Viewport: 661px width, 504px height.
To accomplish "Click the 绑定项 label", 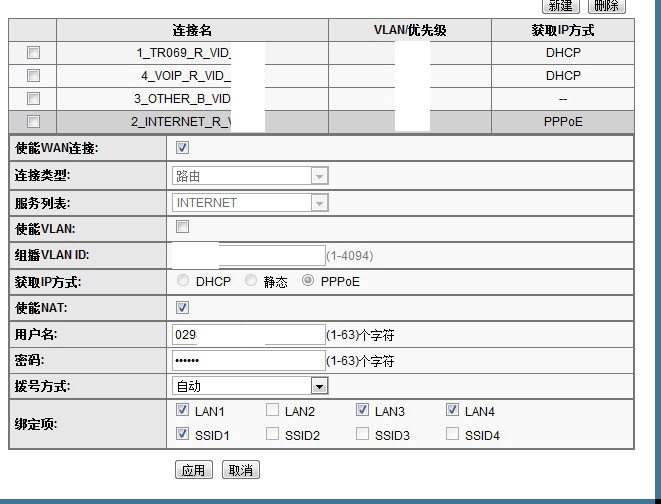I will click(36, 424).
